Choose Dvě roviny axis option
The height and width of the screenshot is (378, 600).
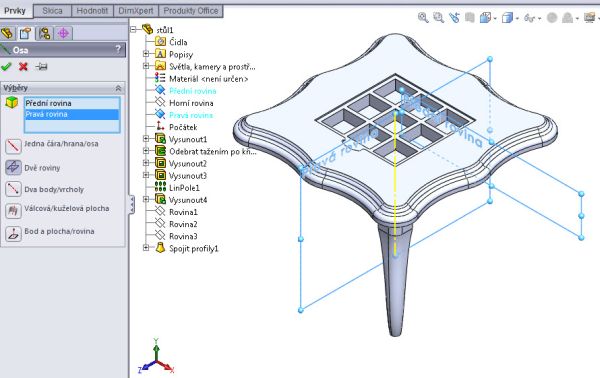(33, 168)
